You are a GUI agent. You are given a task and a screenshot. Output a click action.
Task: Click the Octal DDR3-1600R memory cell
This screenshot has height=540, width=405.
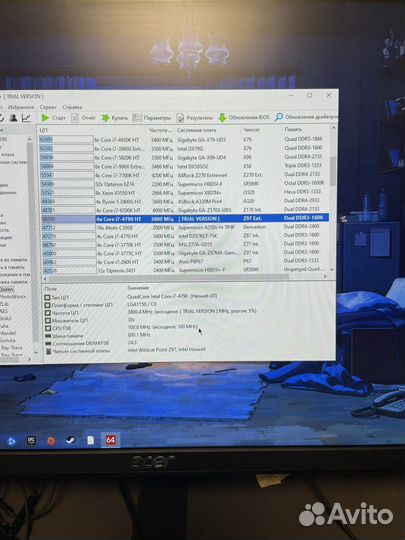[x=304, y=183]
